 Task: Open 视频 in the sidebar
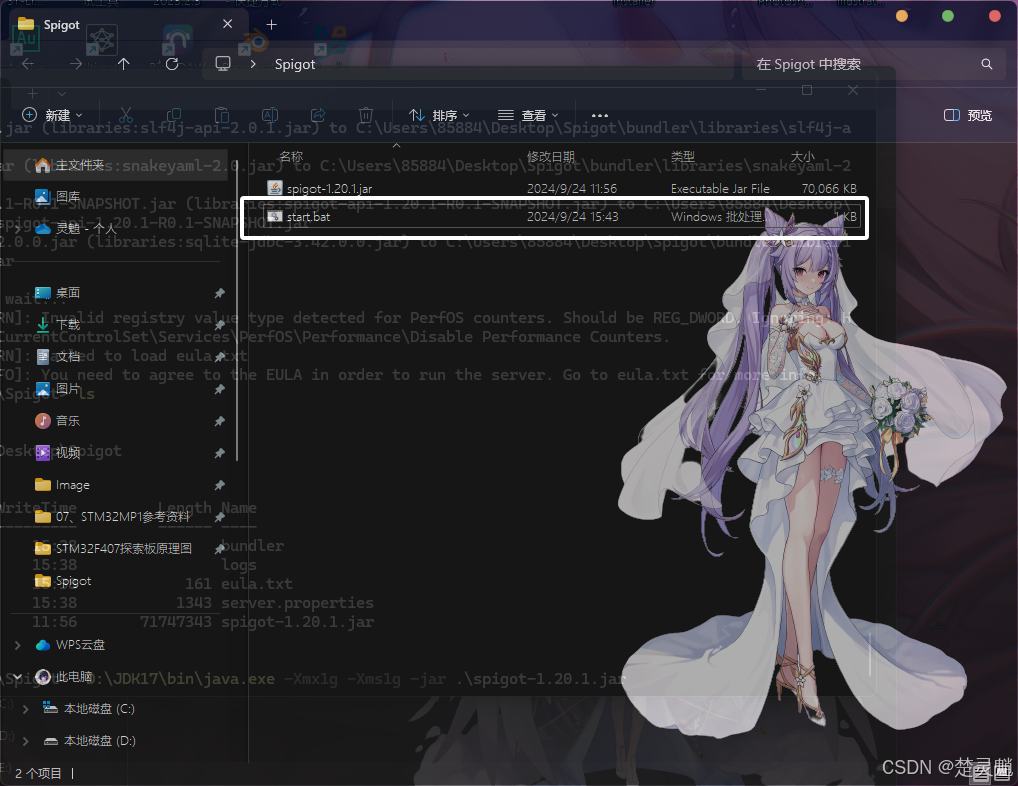click(x=68, y=452)
